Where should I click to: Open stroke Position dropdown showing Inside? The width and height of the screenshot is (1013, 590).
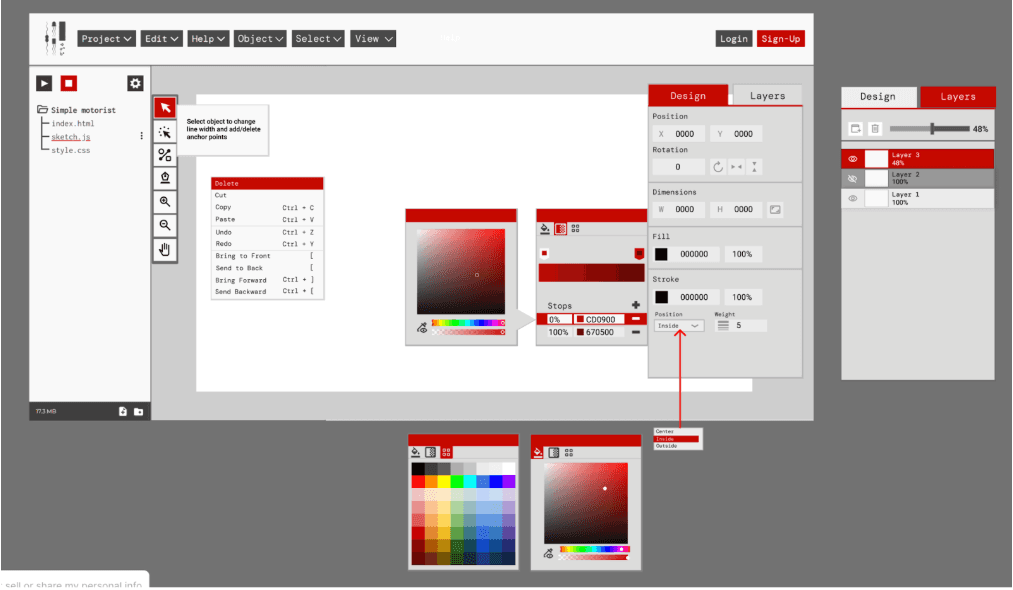tap(678, 326)
